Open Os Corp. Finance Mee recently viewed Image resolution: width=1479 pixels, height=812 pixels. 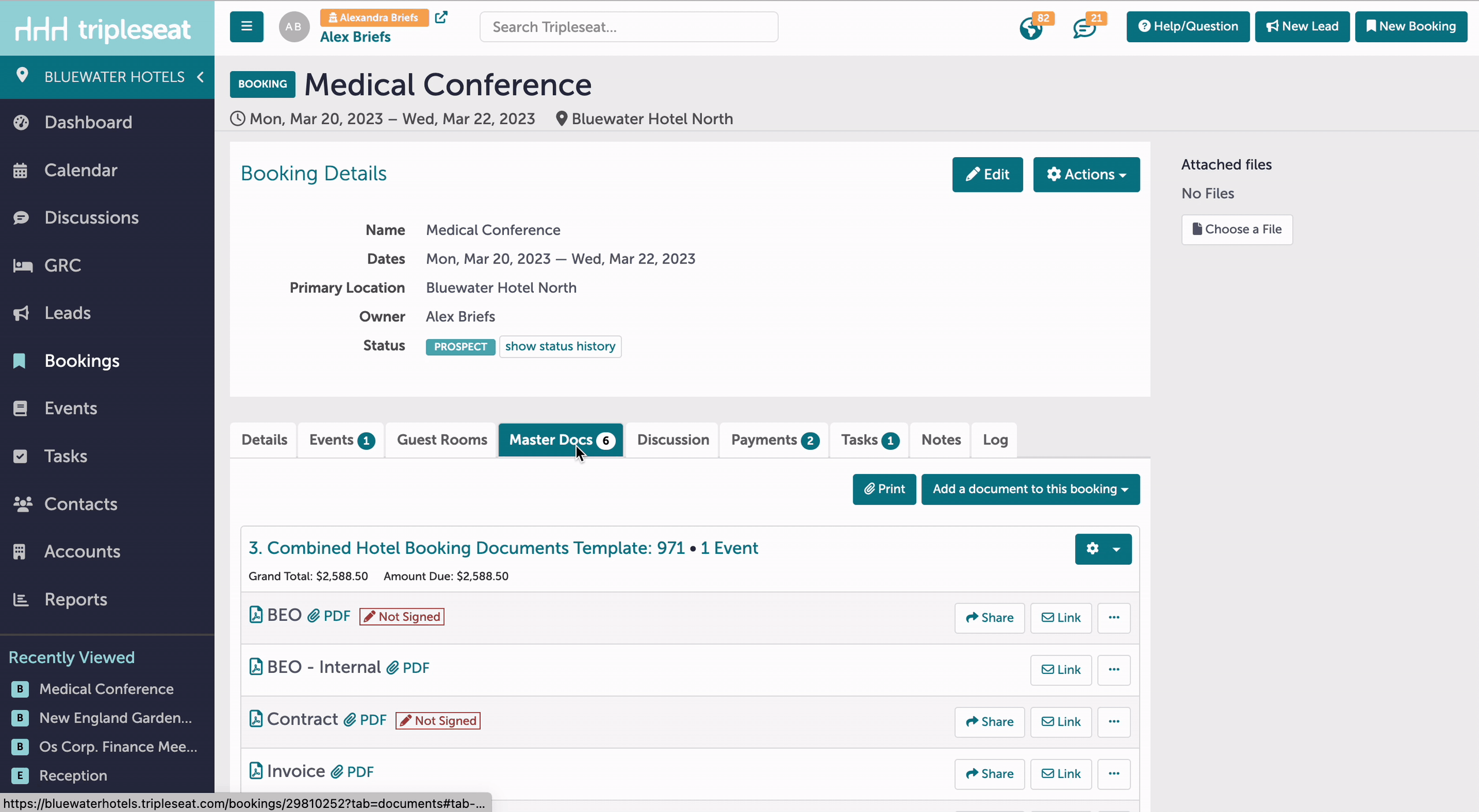click(x=118, y=747)
